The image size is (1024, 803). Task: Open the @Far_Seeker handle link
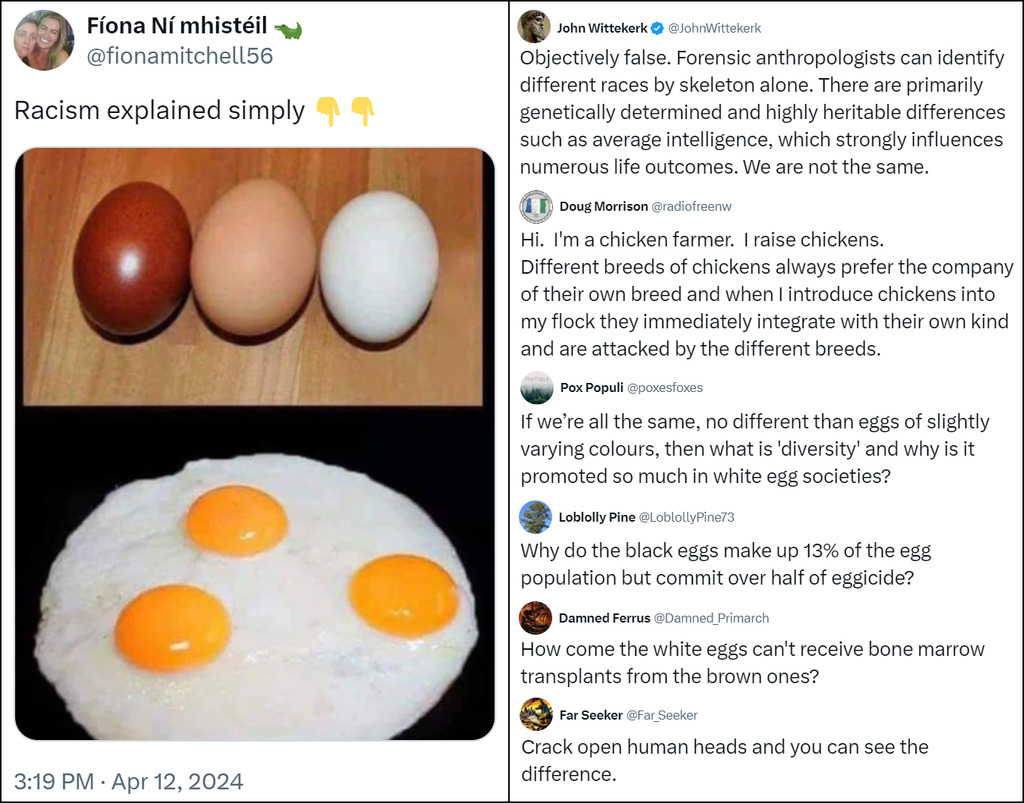click(661, 715)
